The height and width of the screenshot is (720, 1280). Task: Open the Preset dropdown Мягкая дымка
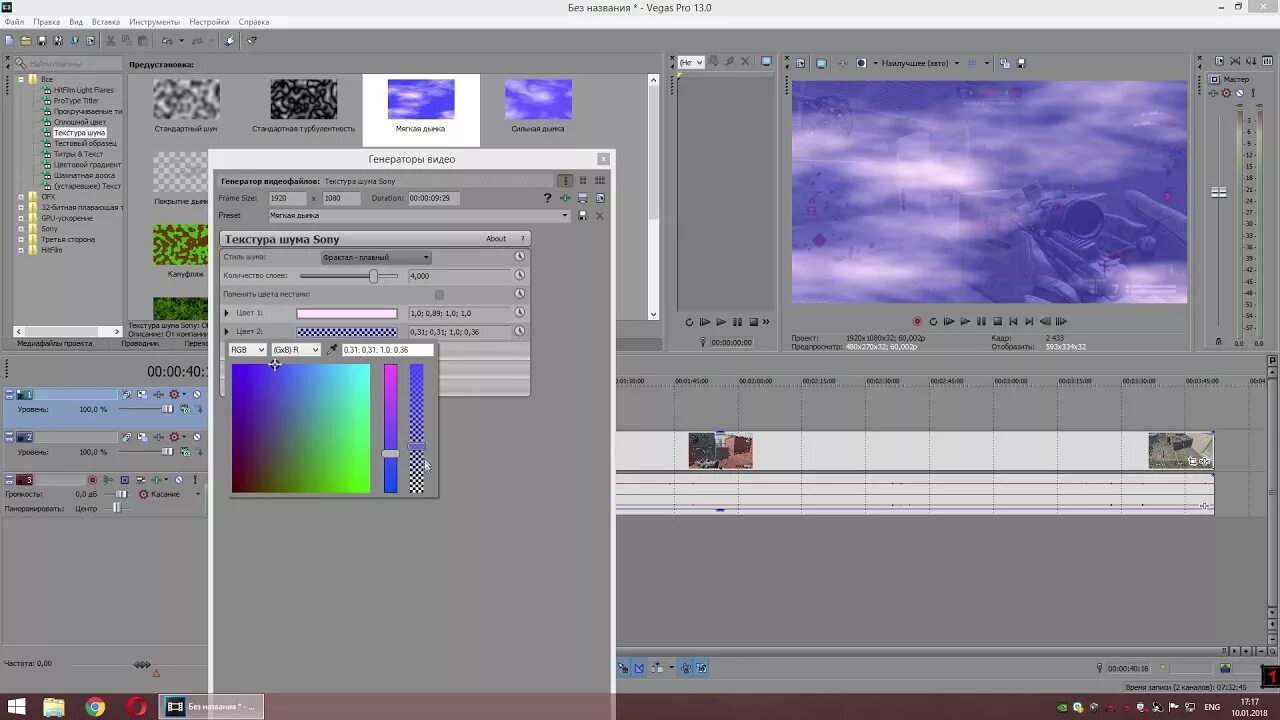(419, 215)
